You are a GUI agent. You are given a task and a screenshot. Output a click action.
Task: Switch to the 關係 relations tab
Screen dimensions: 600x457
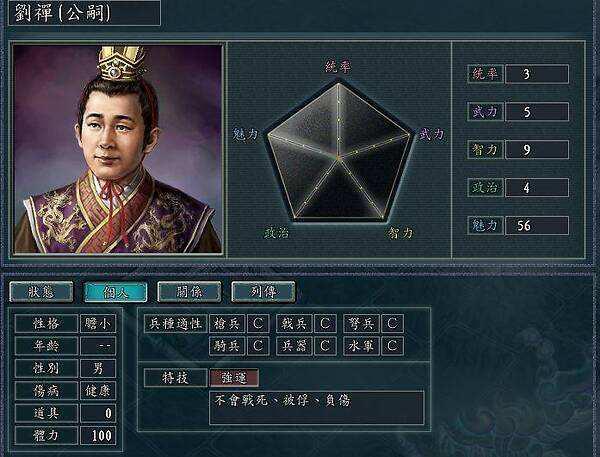(x=189, y=292)
